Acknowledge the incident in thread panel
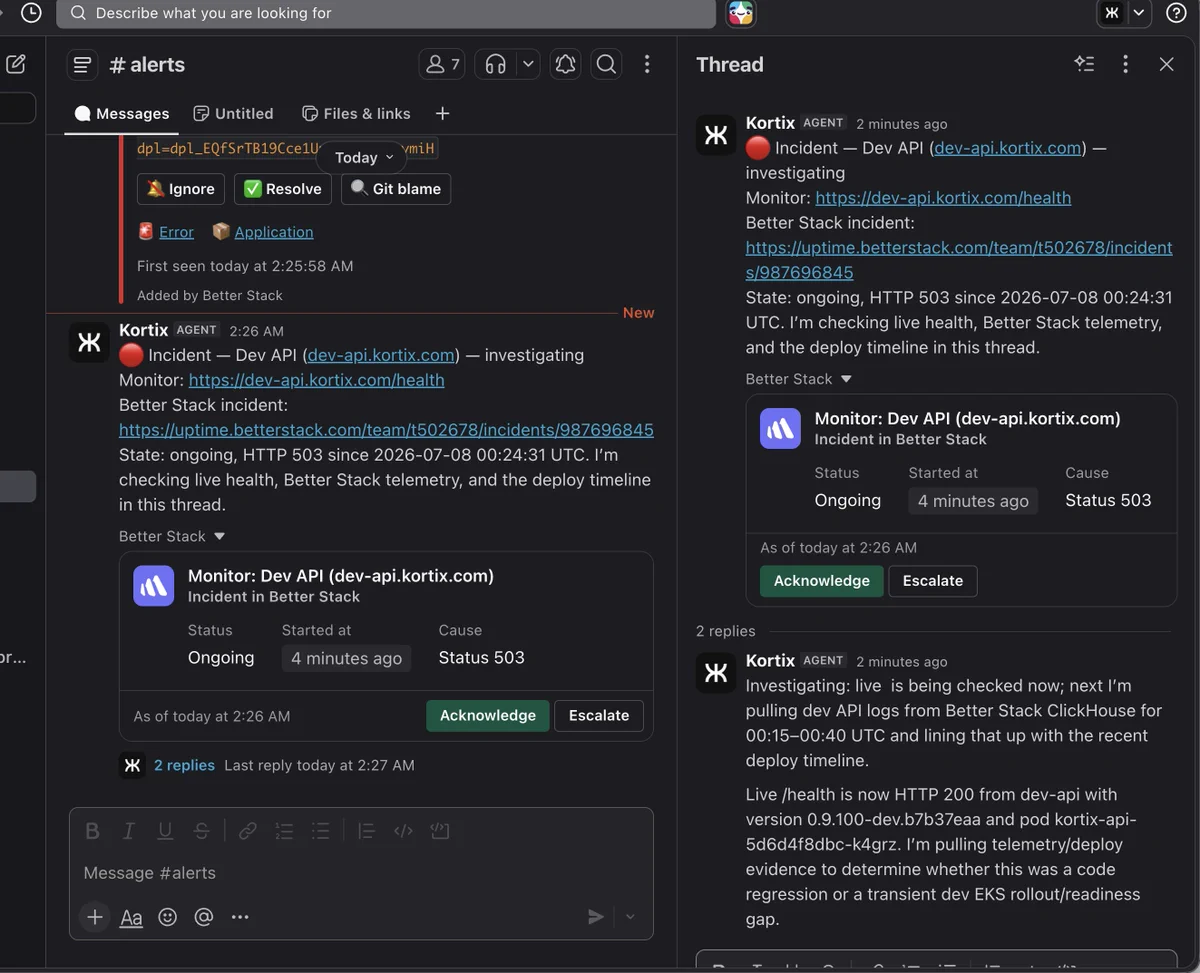This screenshot has height=973, width=1200. click(822, 581)
